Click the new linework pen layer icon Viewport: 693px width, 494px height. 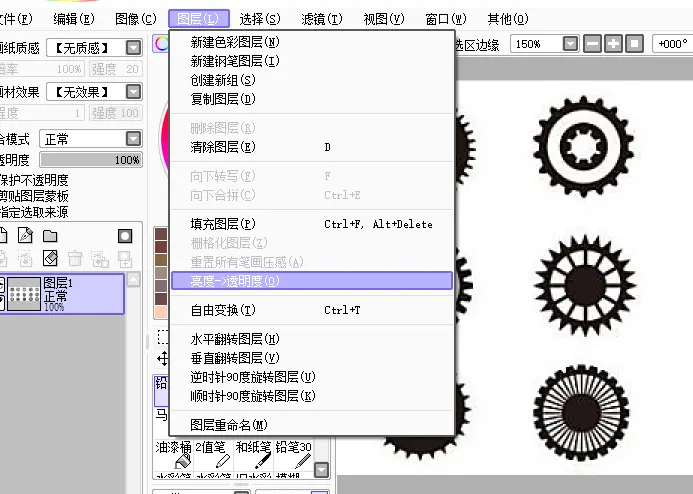pos(25,236)
